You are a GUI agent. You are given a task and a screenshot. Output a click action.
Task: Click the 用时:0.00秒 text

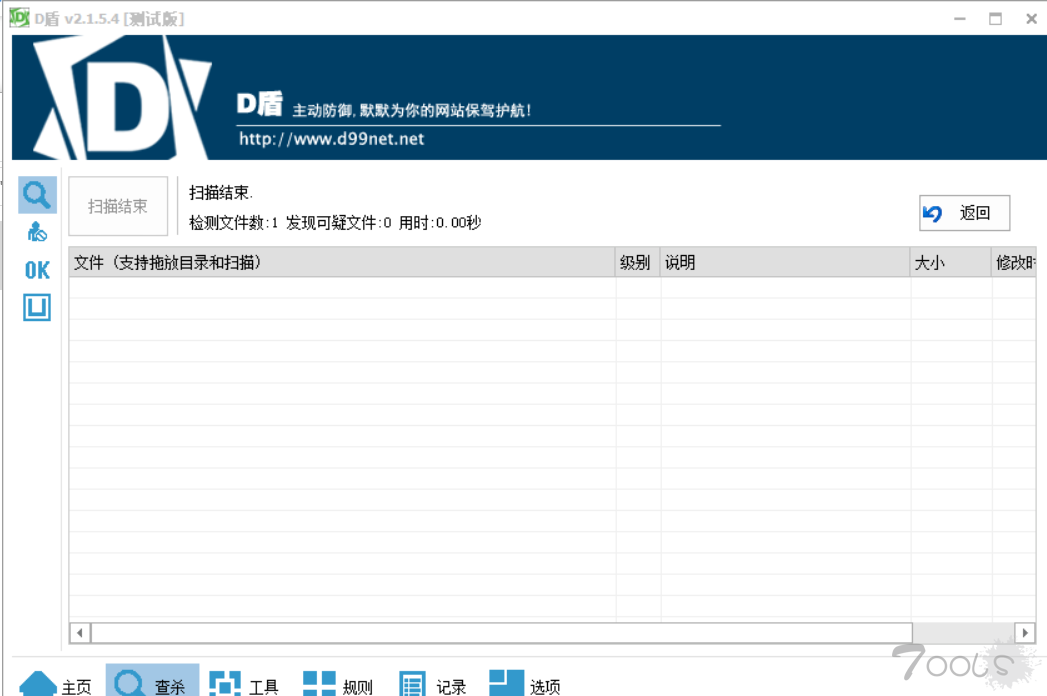click(x=440, y=223)
